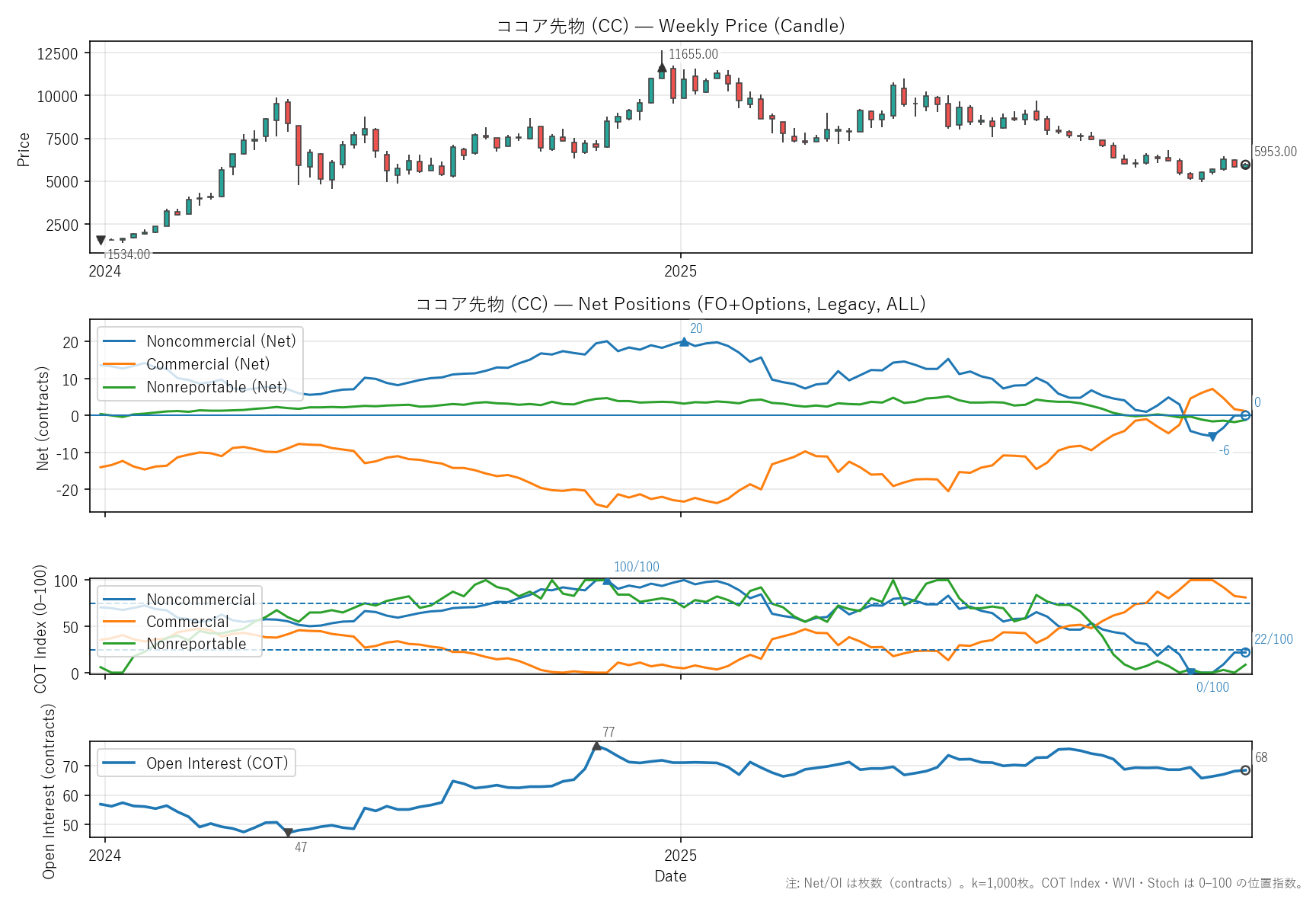Viewport: 1316px width, 899px height.
Task: Select the Open Interest peak marker at 77
Action: [x=596, y=746]
